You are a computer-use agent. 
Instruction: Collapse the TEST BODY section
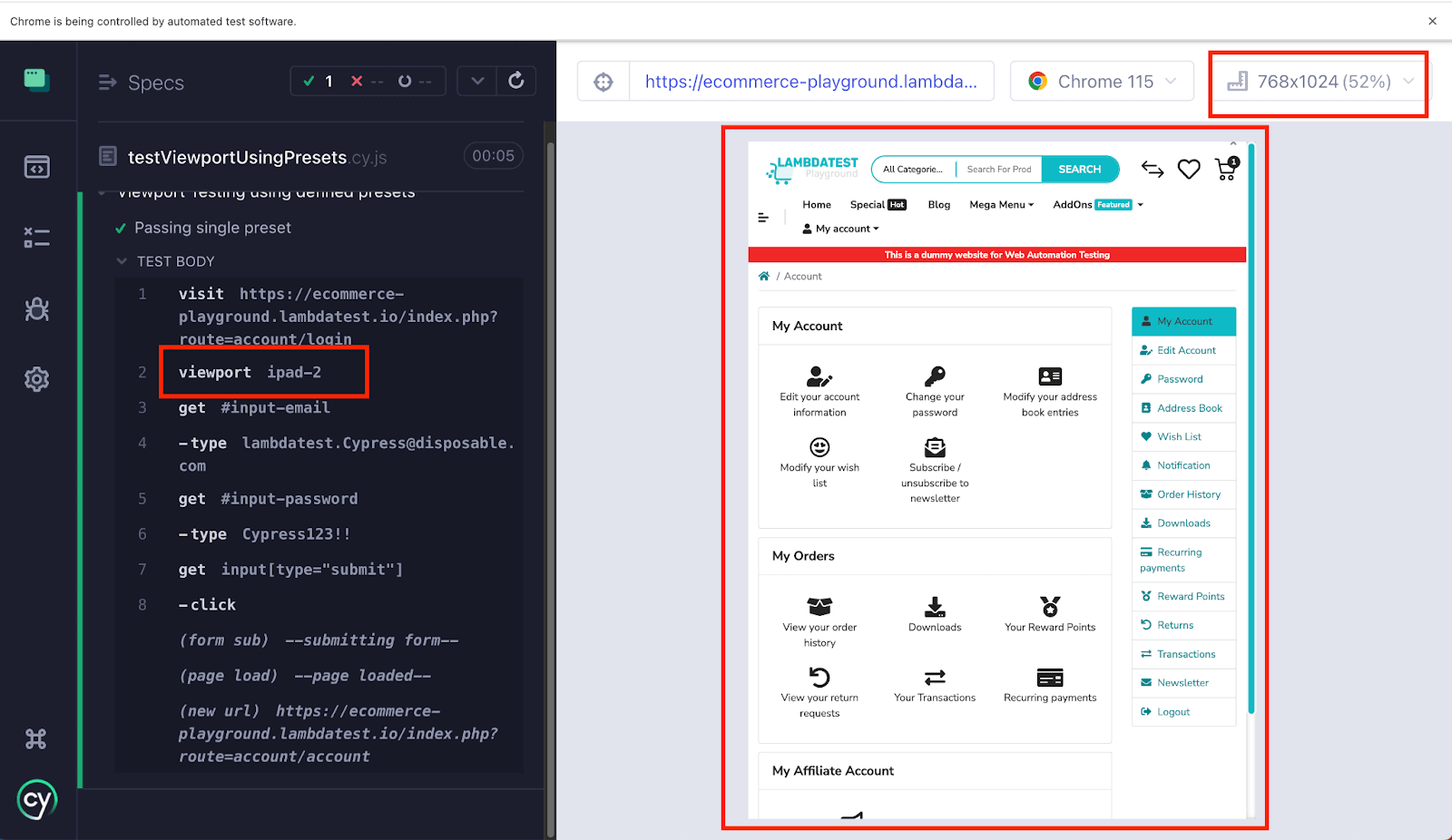[x=123, y=261]
